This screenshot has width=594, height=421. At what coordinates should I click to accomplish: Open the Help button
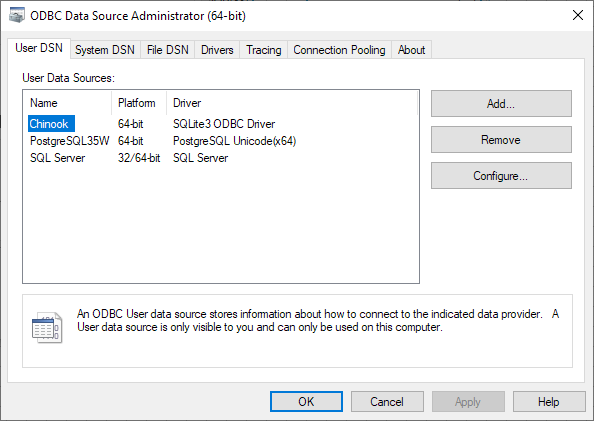549,402
